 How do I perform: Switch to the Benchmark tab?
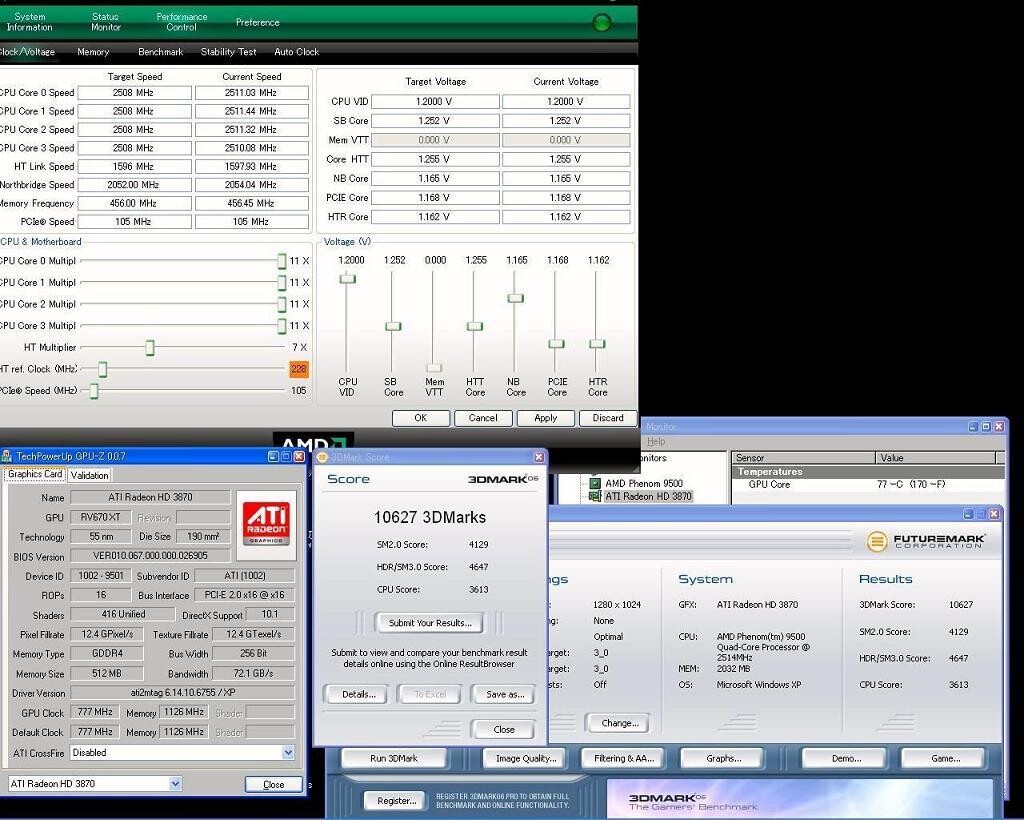tap(161, 52)
